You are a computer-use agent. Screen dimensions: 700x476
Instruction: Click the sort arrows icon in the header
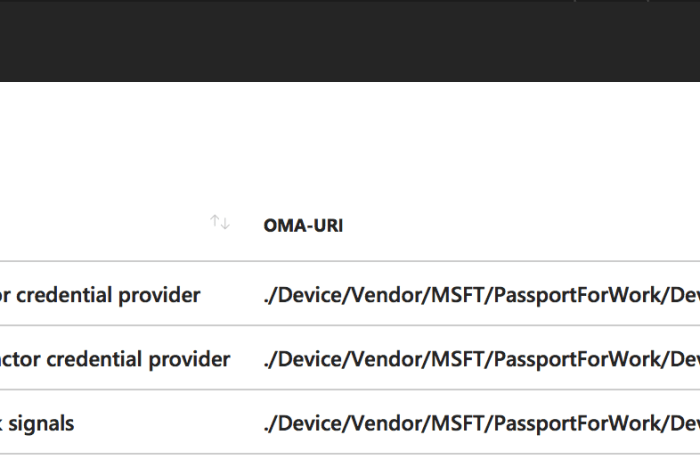(x=220, y=223)
